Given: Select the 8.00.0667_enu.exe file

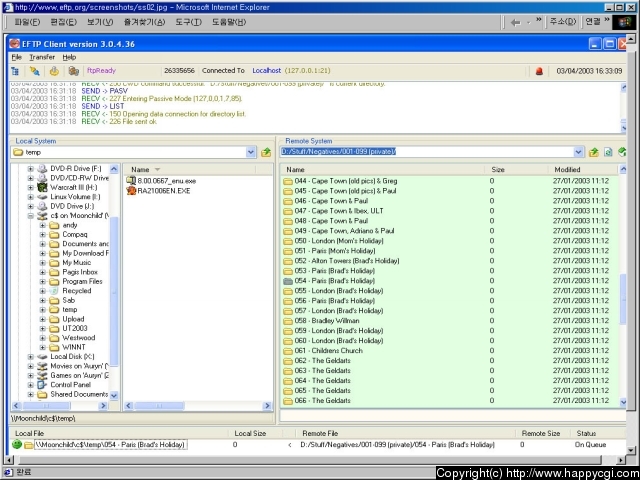Looking at the screenshot, I should click(162, 180).
